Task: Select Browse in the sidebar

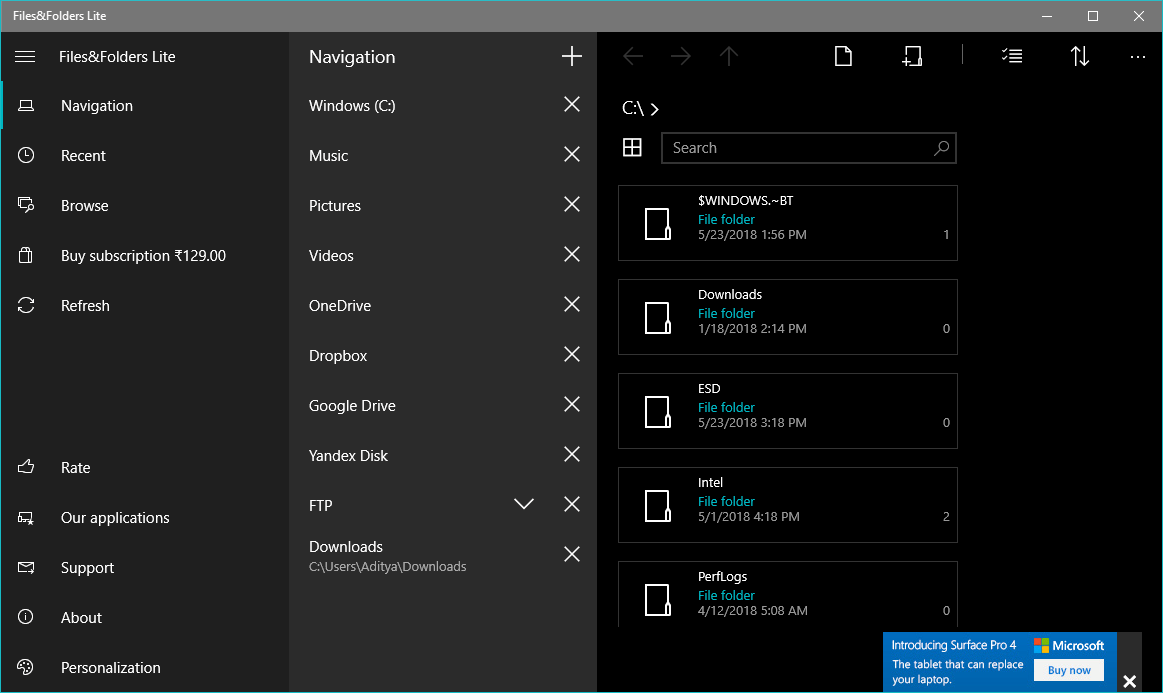Action: (x=84, y=206)
